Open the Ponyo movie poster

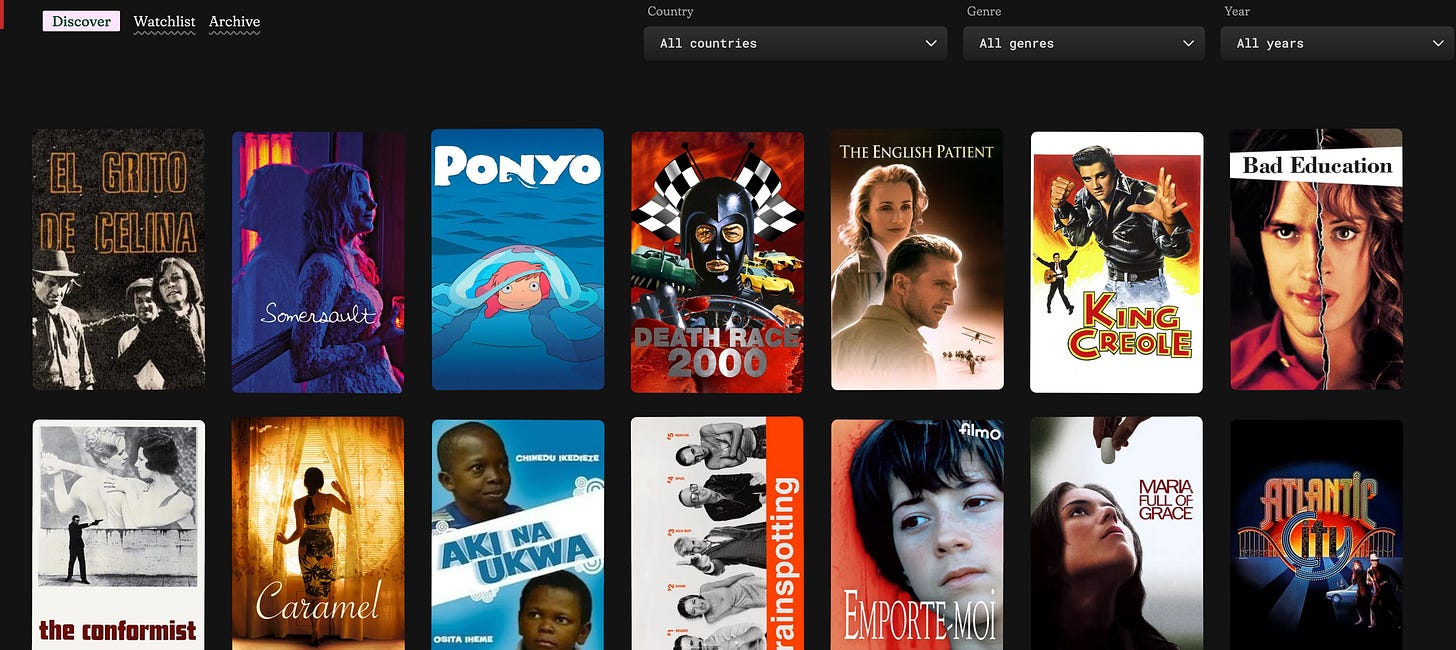pyautogui.click(x=518, y=260)
